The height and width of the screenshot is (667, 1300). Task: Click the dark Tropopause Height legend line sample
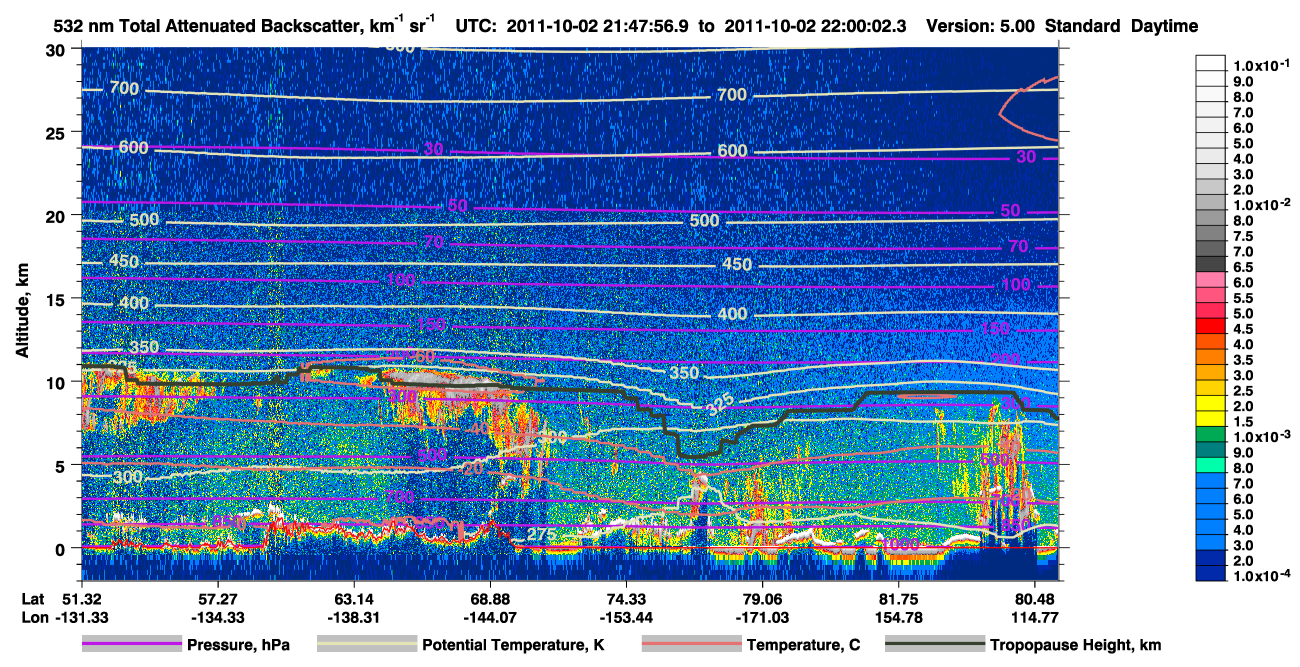(x=934, y=645)
